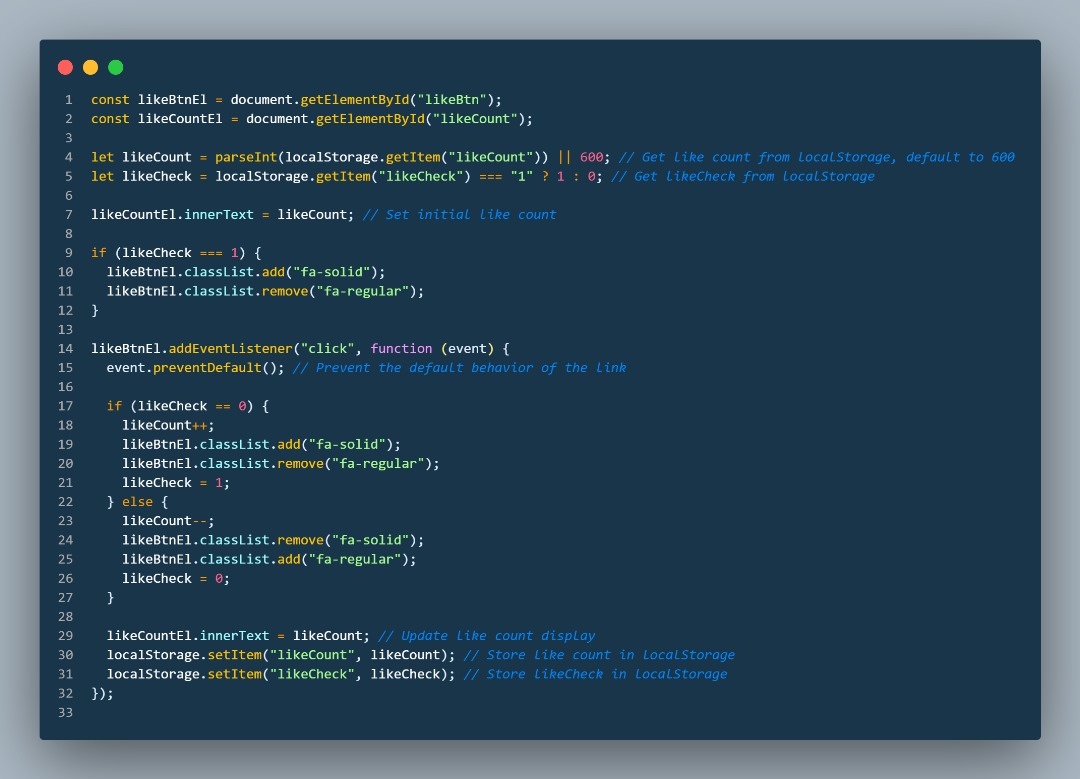Screen dimensions: 1080x779
Task: Click the "// Prevent the default behavior of the link" comment
Action: pyautogui.click(x=459, y=368)
